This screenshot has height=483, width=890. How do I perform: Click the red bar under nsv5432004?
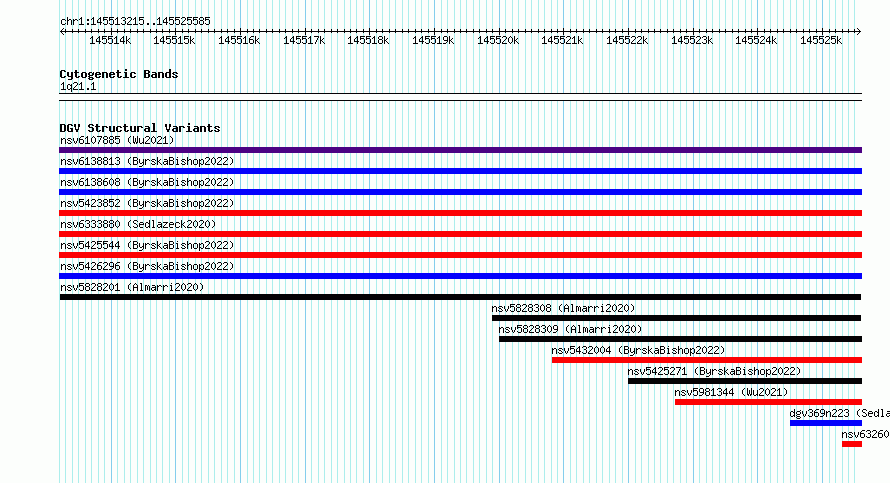(x=707, y=360)
